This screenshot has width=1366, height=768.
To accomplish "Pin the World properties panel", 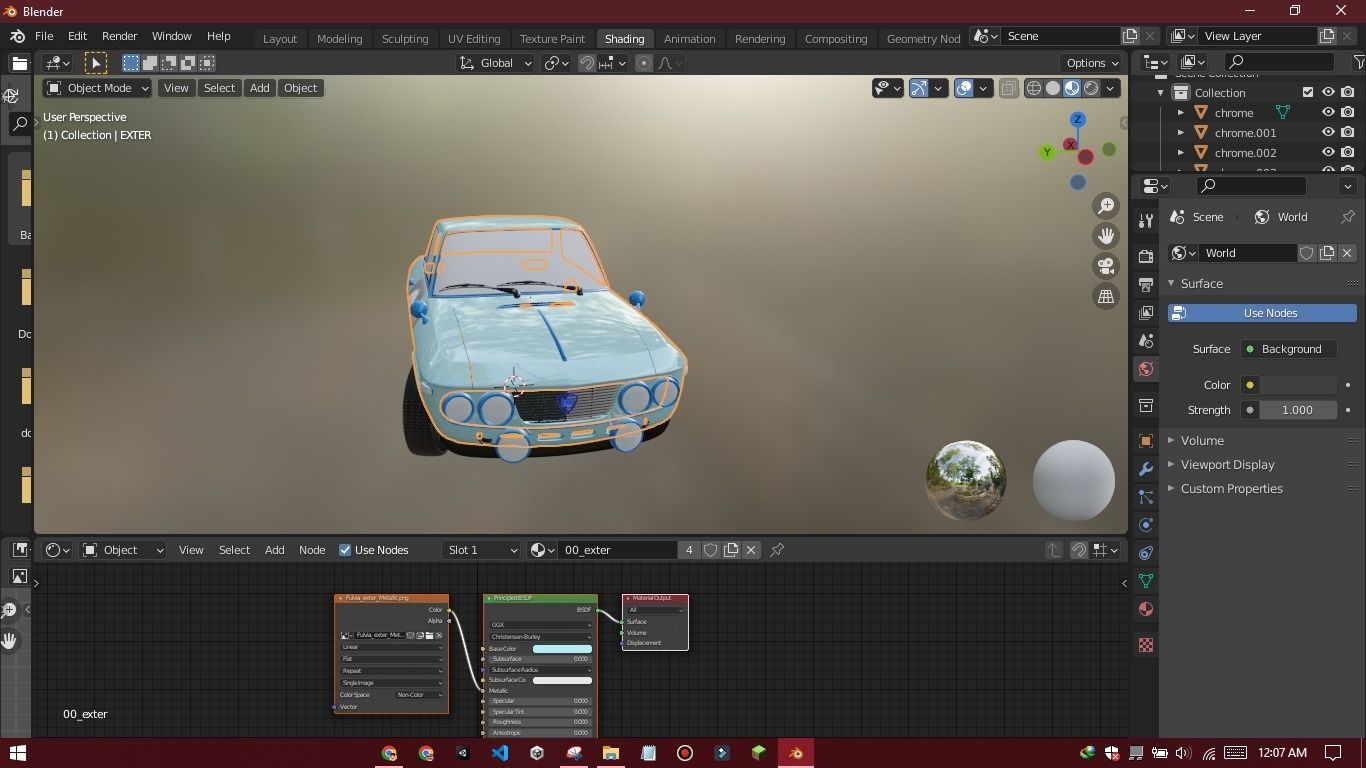I will [x=1348, y=217].
